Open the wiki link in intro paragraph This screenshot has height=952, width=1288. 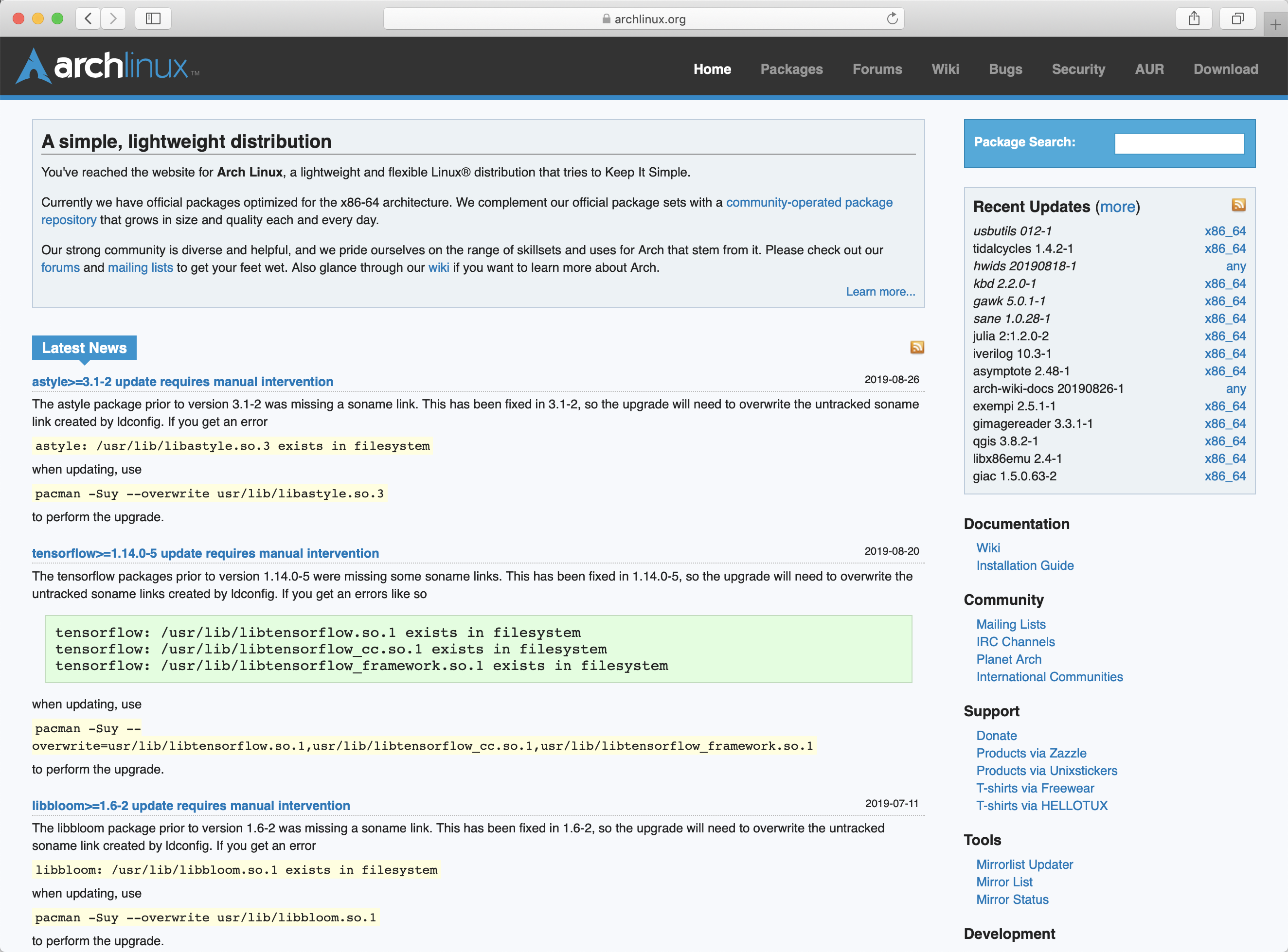[438, 267]
